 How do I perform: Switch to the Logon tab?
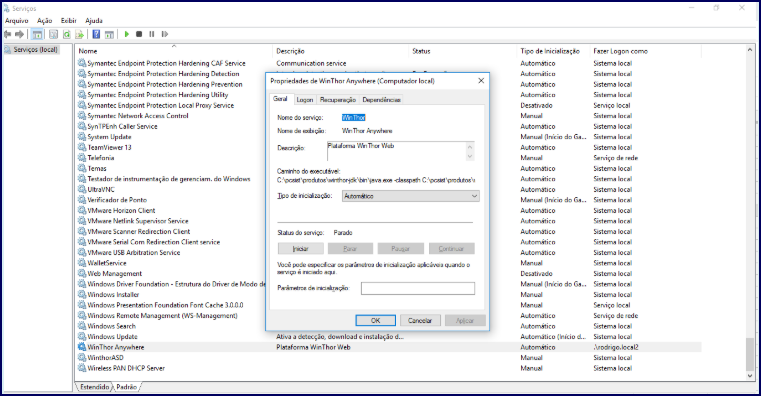305,99
